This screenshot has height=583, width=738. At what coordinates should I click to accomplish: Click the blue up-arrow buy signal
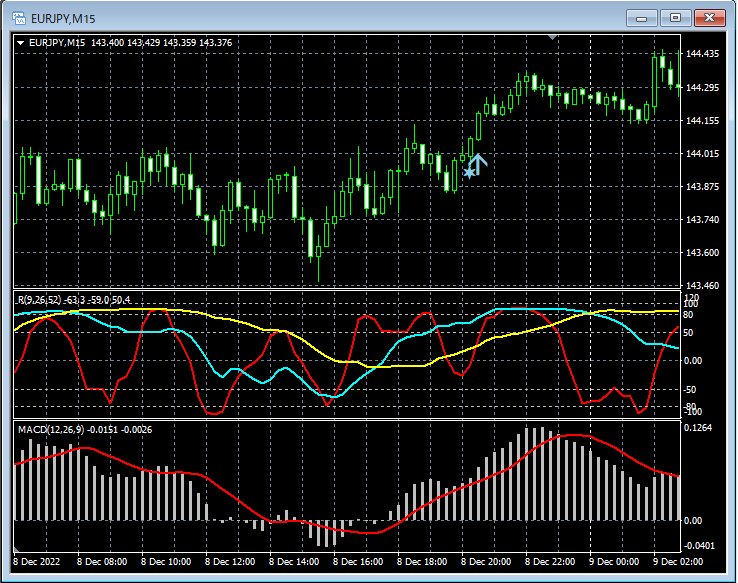(478, 164)
